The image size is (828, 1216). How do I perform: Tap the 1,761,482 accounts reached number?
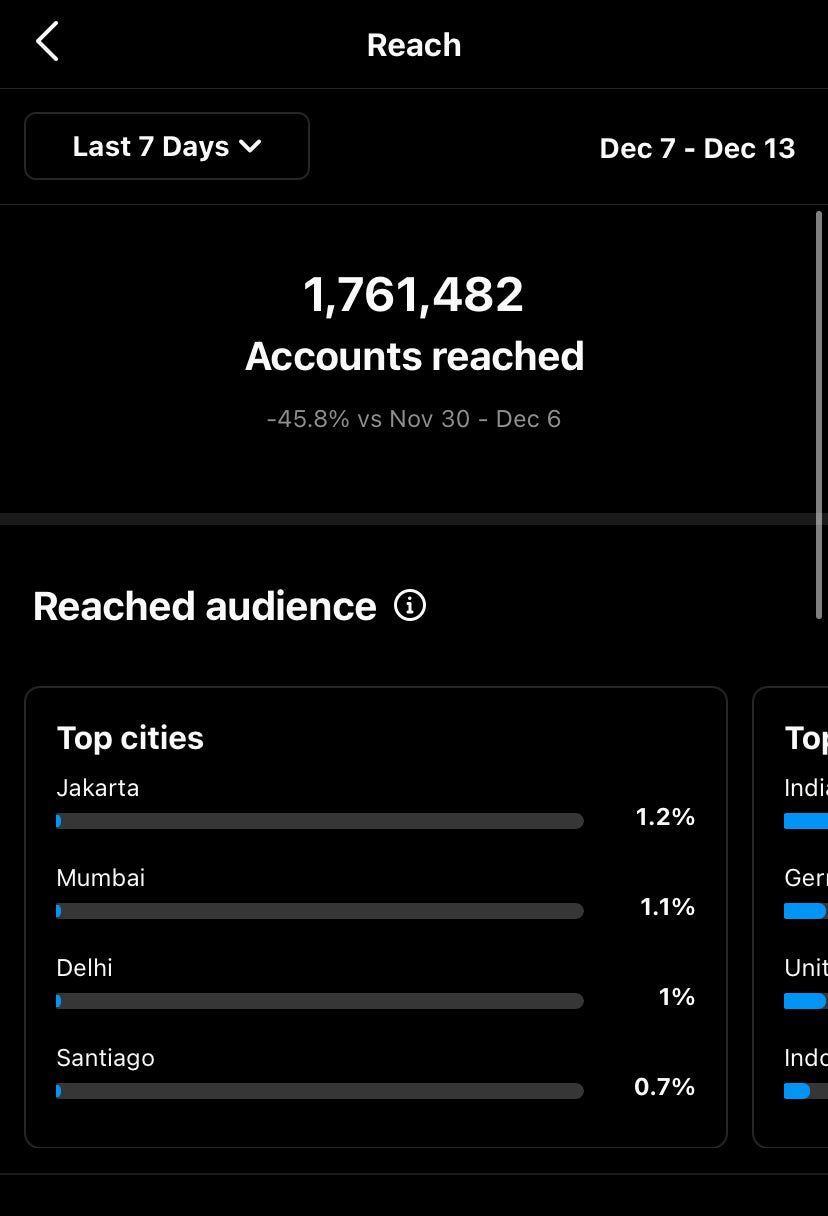coord(413,295)
